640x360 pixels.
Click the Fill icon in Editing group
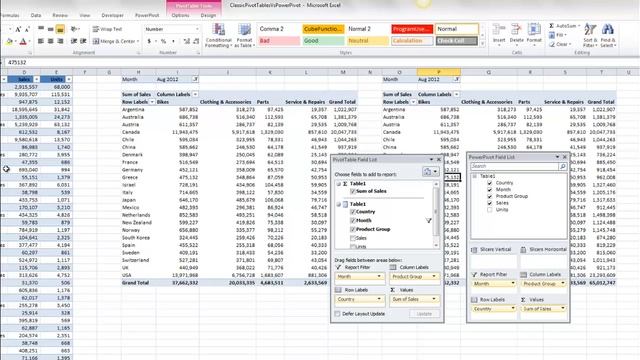pos(552,35)
